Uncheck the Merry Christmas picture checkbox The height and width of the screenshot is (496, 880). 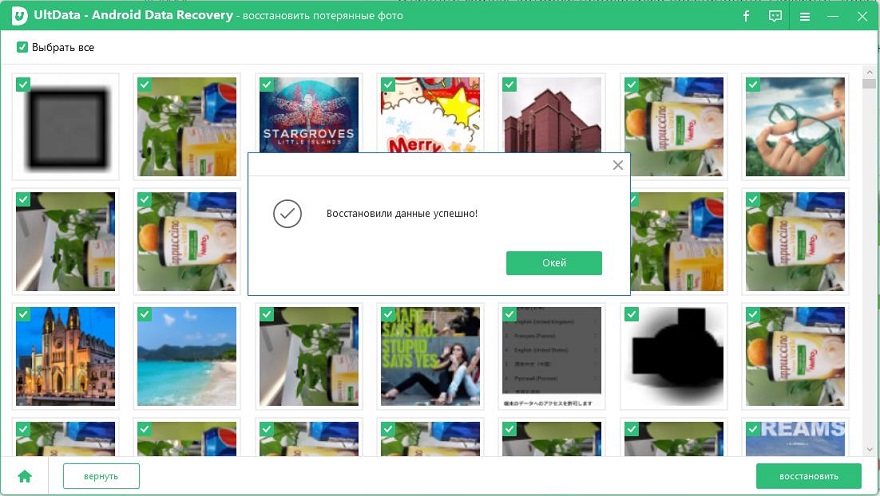point(388,85)
